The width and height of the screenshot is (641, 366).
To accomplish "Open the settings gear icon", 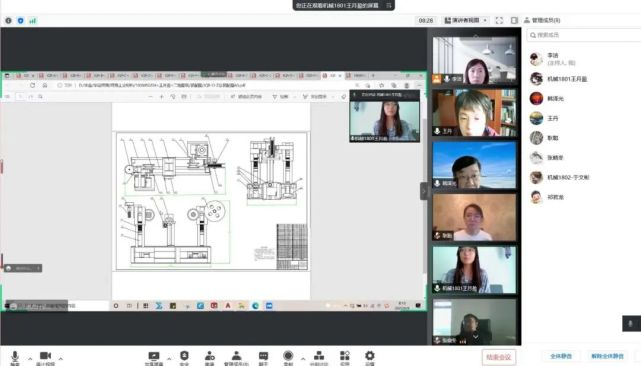I will coord(370,357).
